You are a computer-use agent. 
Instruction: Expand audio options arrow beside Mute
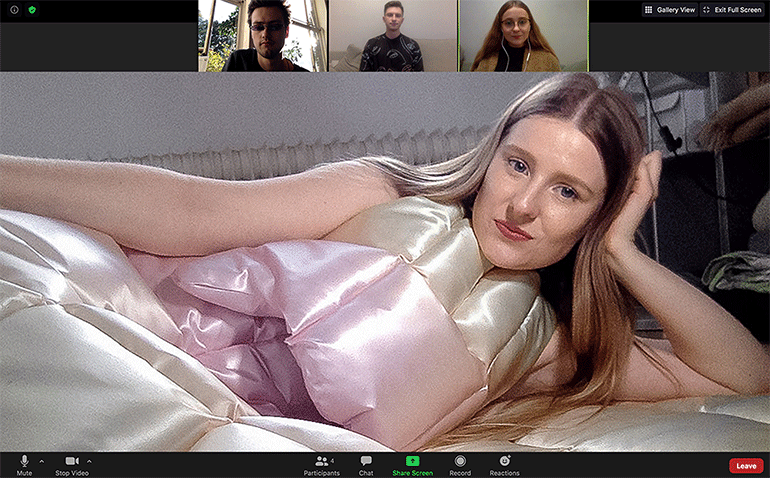tap(42, 461)
